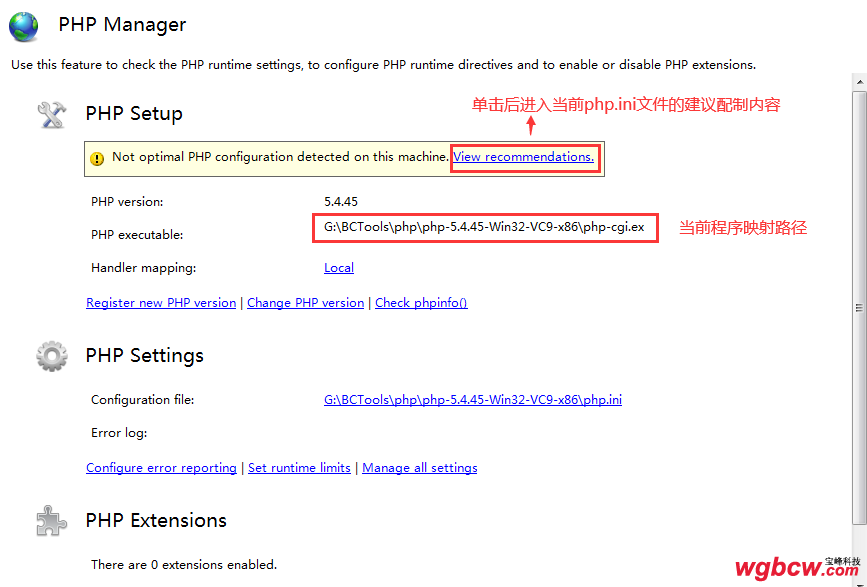Click the 'Use this feature to check' description
Image resolution: width=867 pixels, height=587 pixels.
tap(383, 65)
